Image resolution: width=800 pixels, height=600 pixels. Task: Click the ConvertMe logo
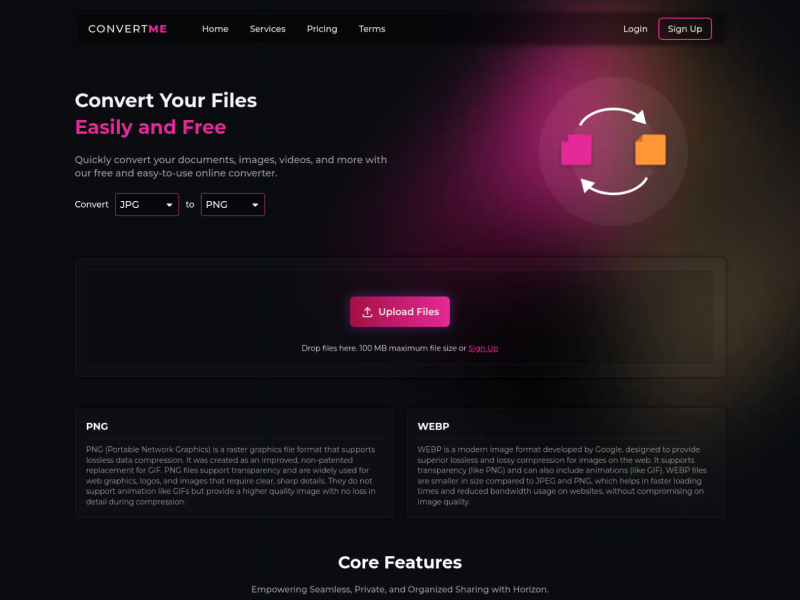pyautogui.click(x=127, y=29)
